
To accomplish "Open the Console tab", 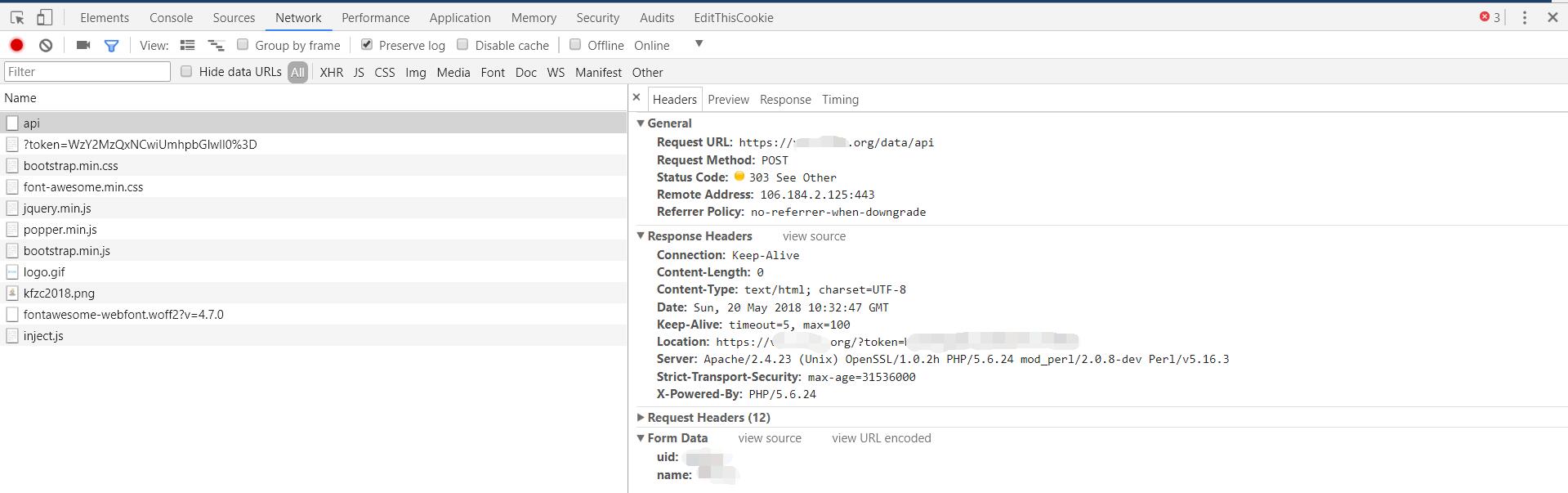I will pyautogui.click(x=172, y=17).
